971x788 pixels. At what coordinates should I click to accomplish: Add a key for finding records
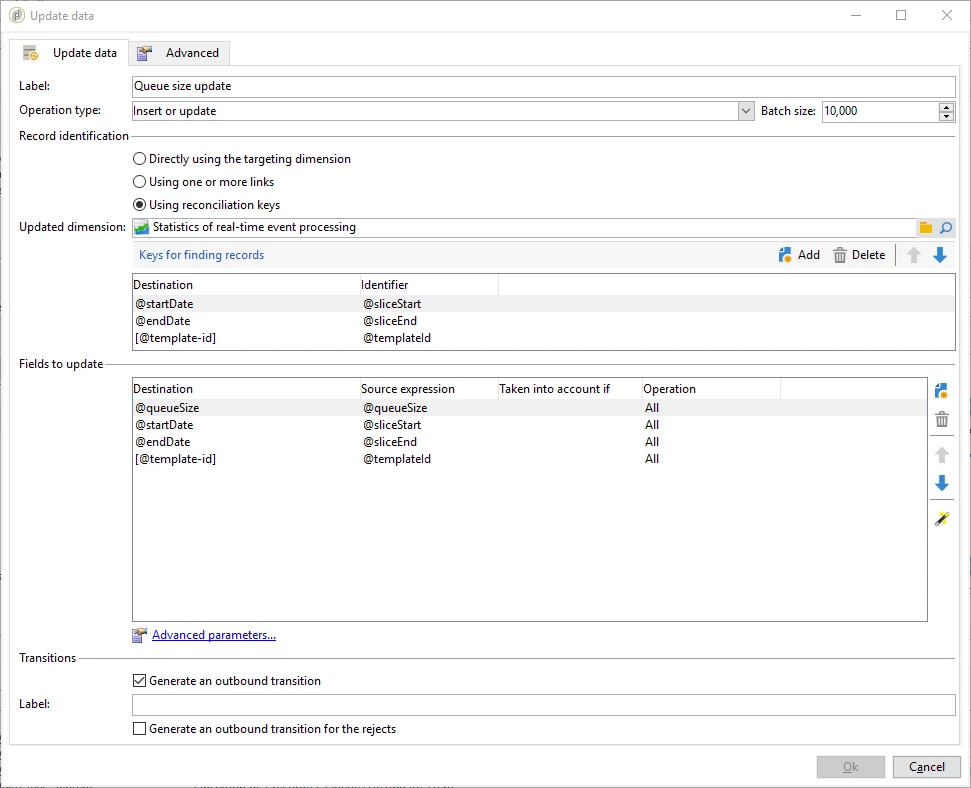799,255
